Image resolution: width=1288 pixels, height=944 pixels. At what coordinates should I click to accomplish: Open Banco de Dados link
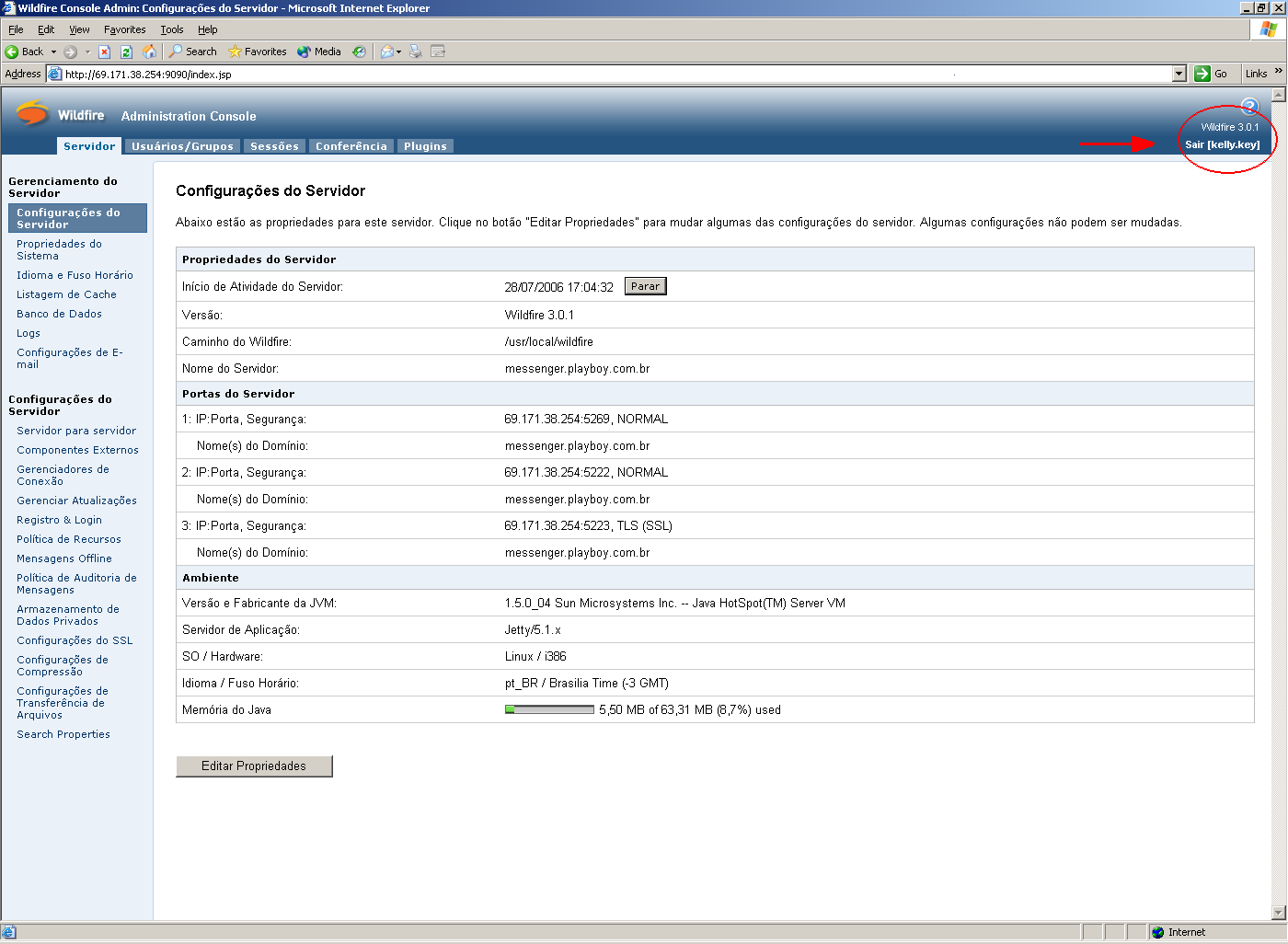coord(59,314)
